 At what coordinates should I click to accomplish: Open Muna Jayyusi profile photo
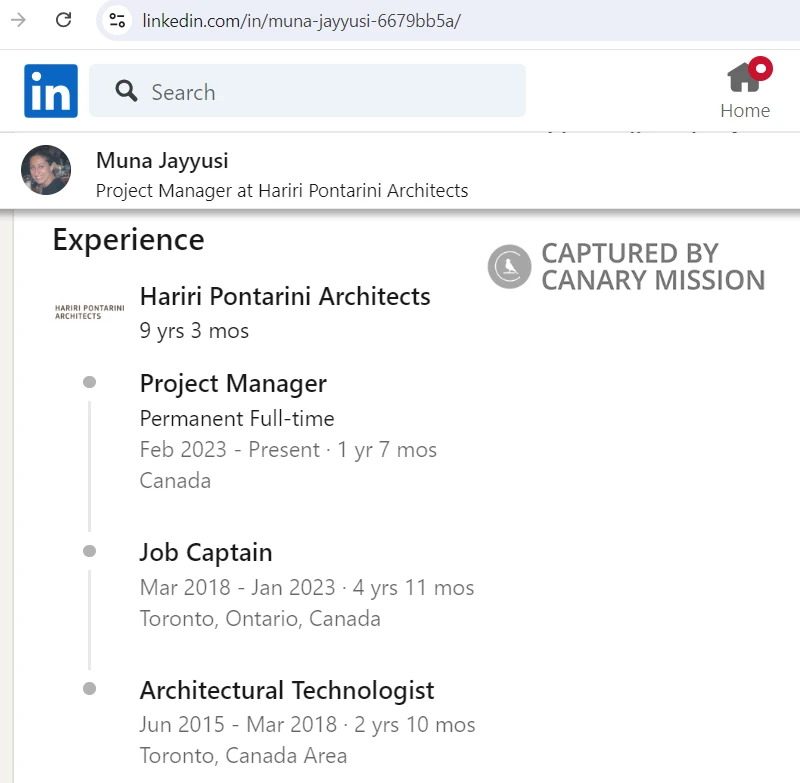(46, 170)
